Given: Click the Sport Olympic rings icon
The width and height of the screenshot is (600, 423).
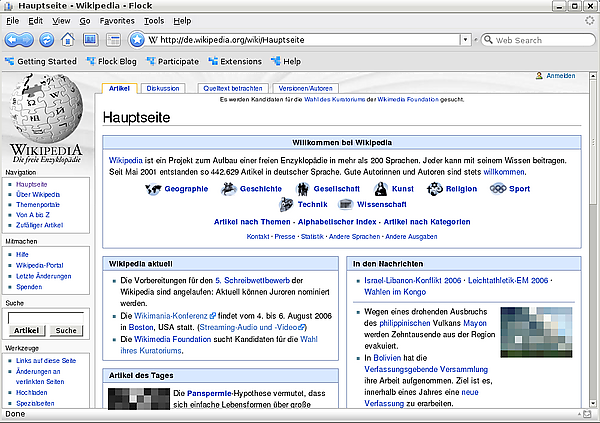Looking at the screenshot, I should pyautogui.click(x=498, y=189).
